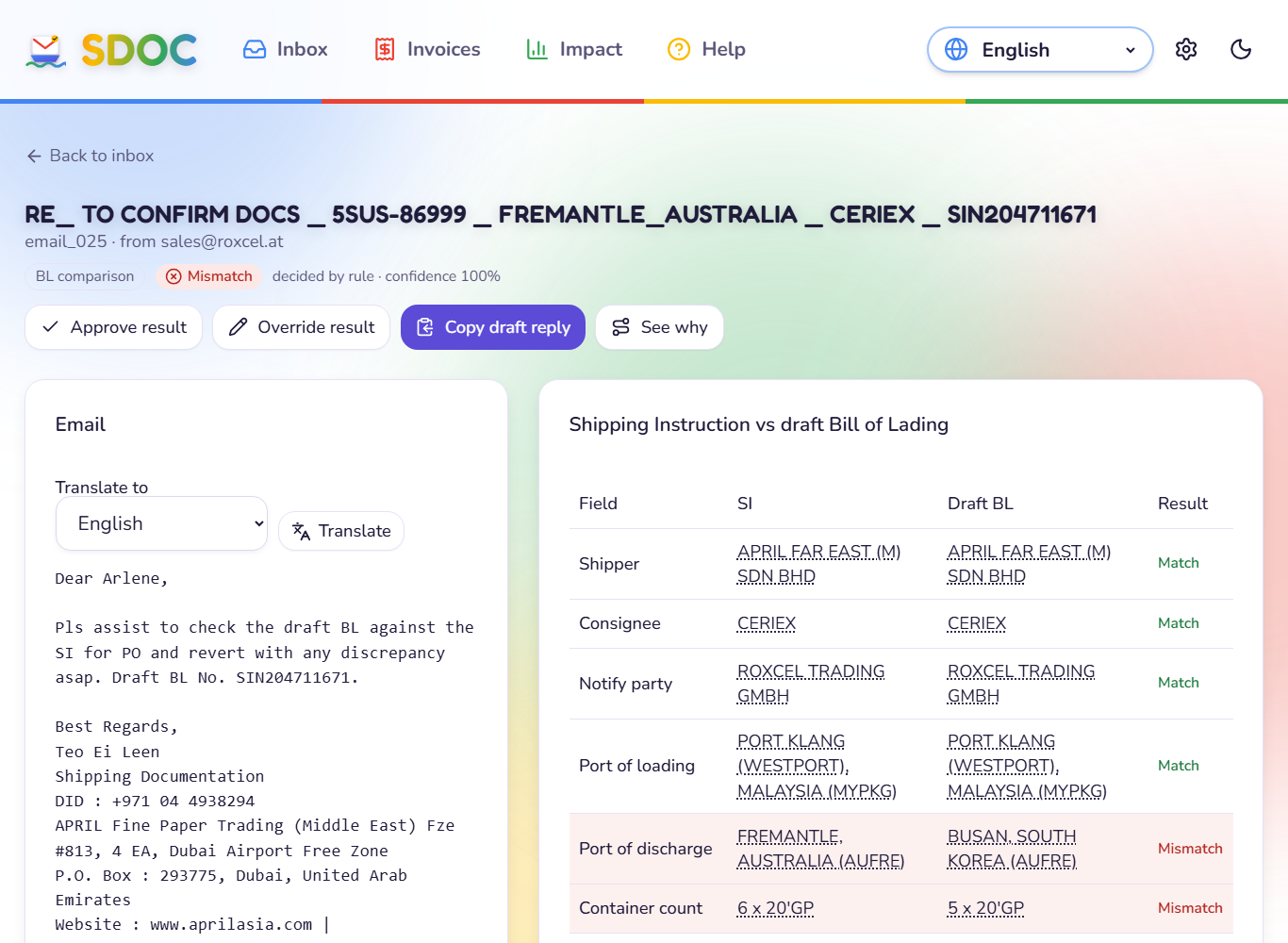Click the decided by rule confidence text
The height and width of the screenshot is (943, 1288).
(x=387, y=276)
